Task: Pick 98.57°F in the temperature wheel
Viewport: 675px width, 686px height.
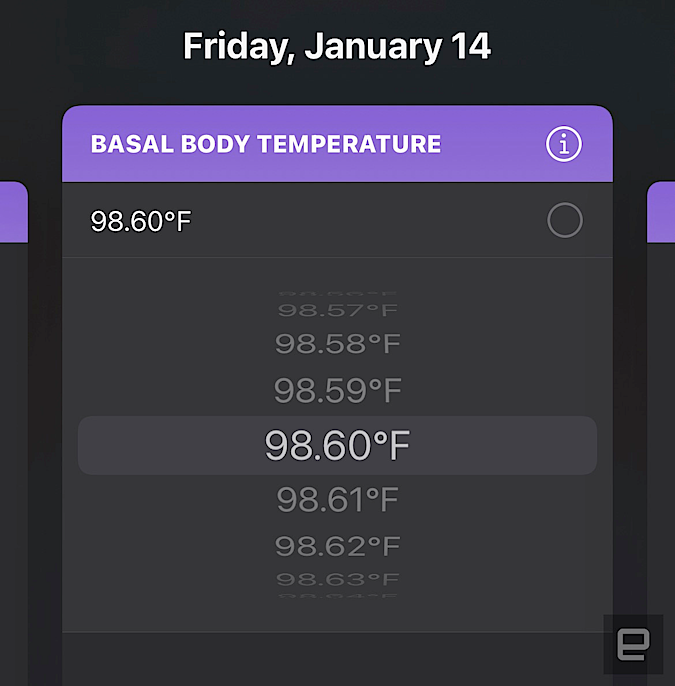Action: pos(337,311)
